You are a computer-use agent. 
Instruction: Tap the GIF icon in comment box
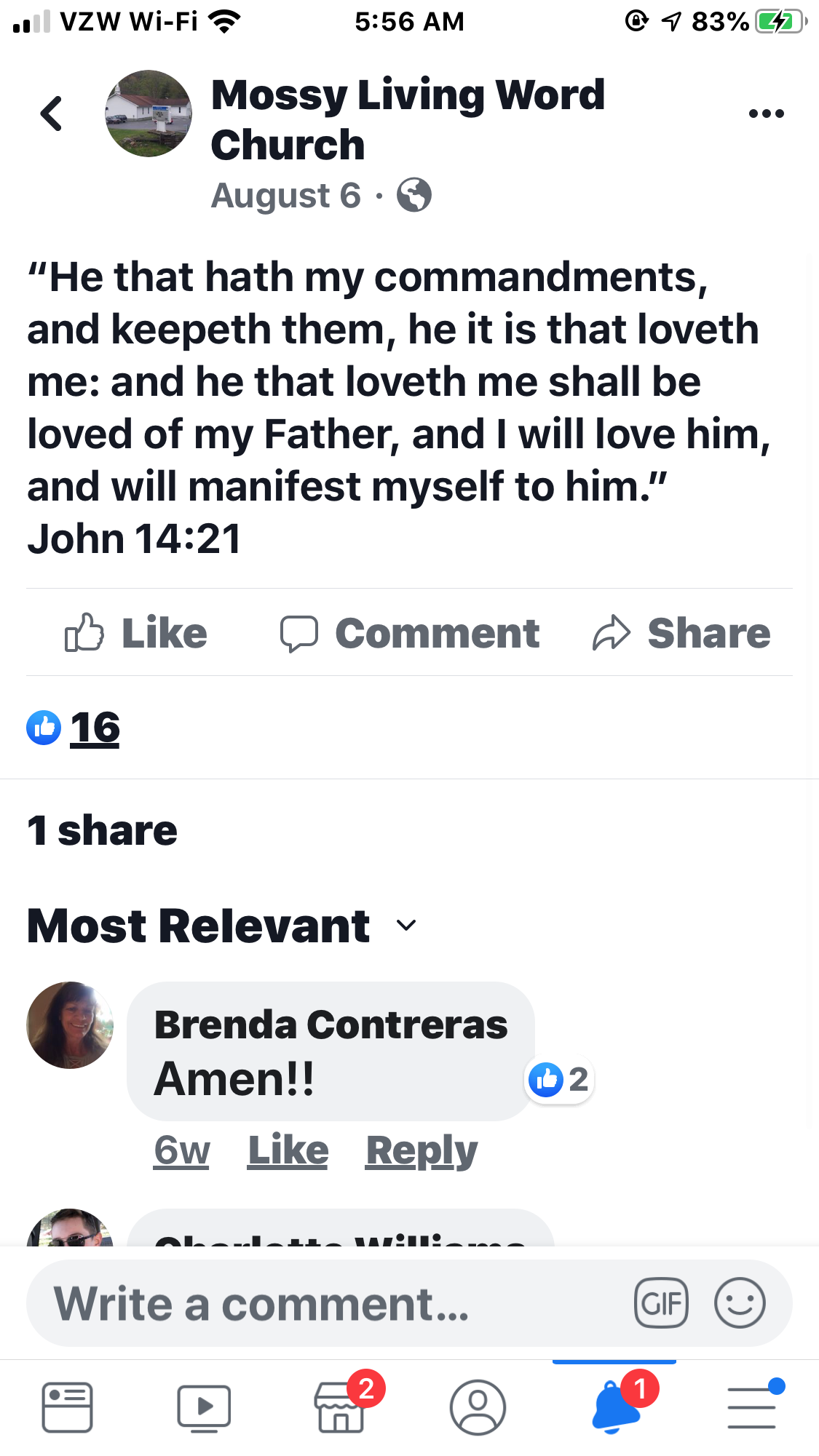pos(661,1302)
